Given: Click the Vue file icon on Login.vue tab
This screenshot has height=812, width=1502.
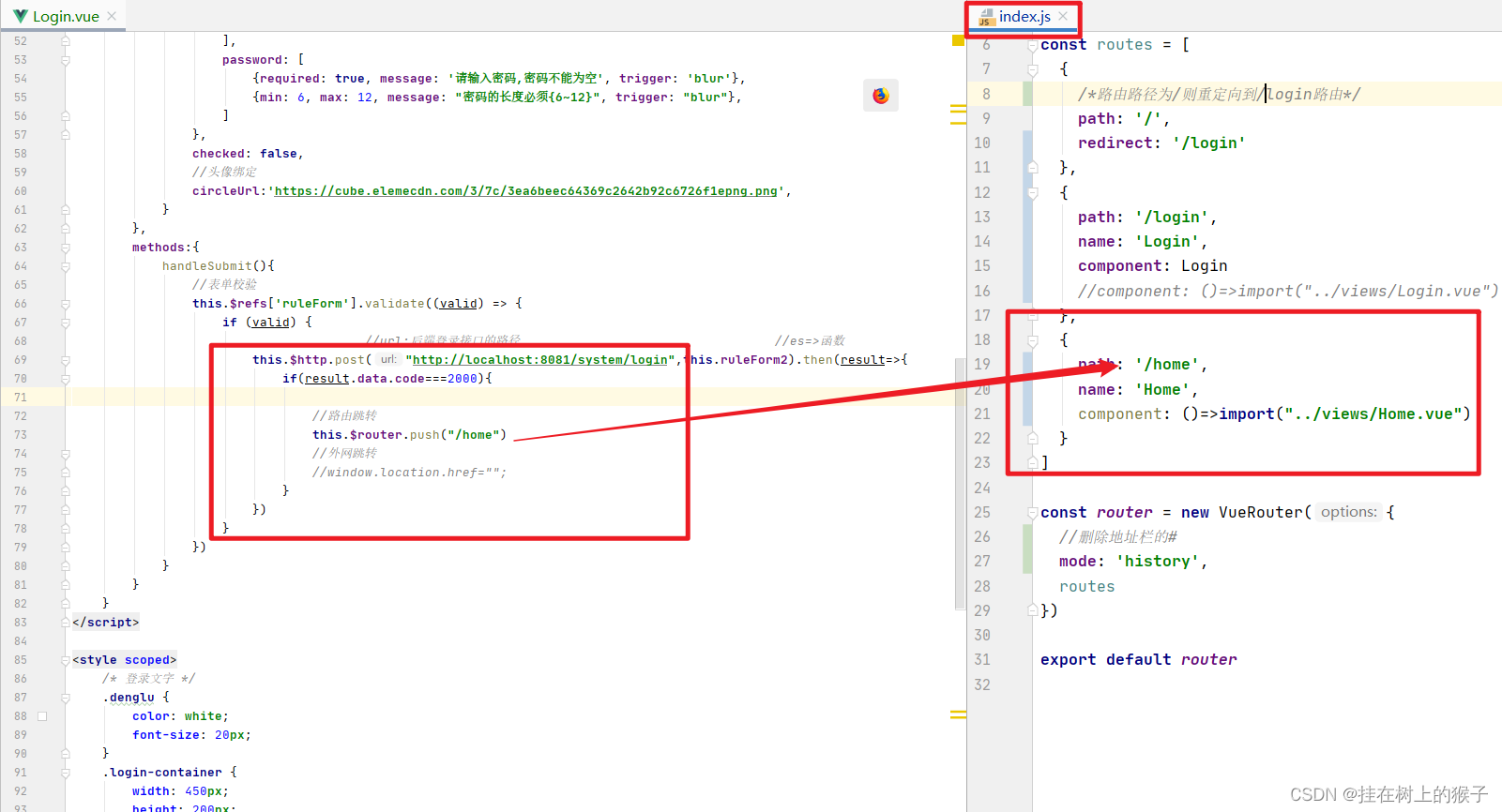Looking at the screenshot, I should pos(20,16).
